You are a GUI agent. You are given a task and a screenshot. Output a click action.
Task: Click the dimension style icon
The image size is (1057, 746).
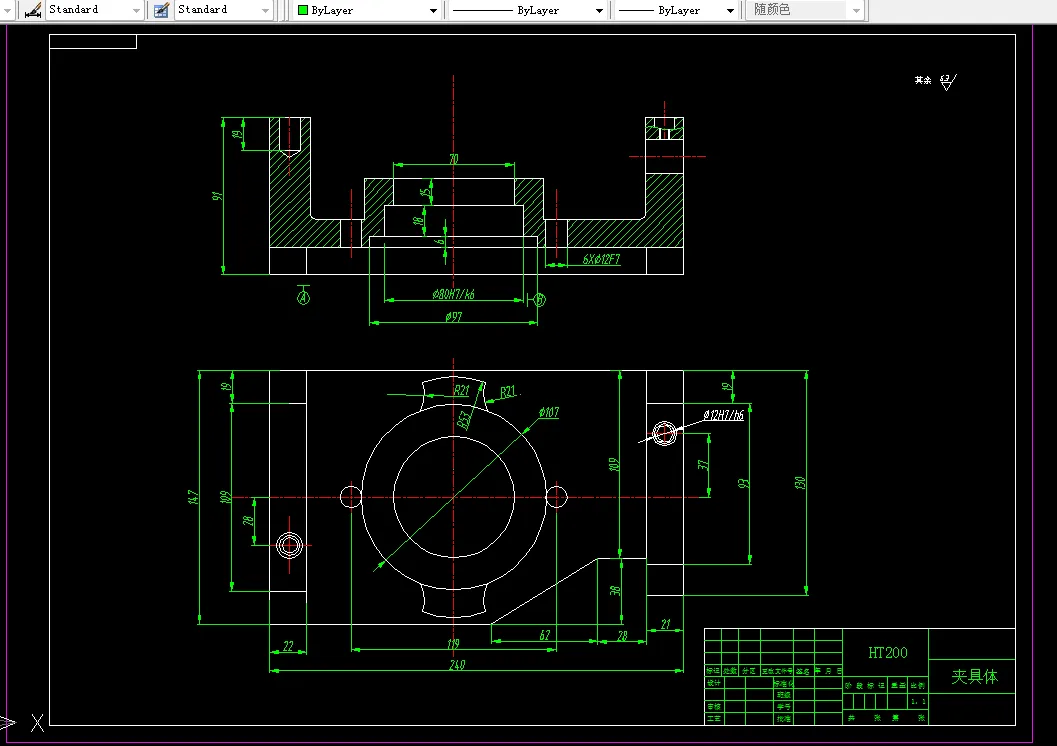coord(32,9)
